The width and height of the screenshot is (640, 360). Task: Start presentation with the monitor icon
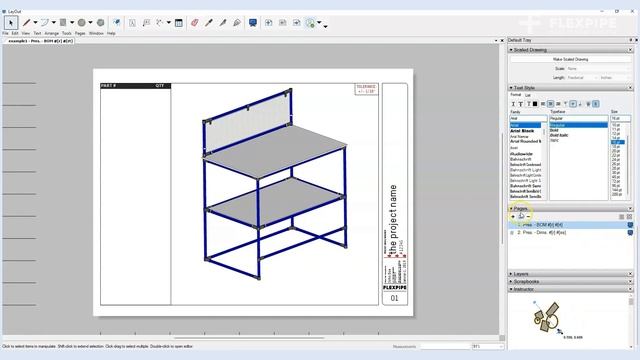click(x=253, y=23)
